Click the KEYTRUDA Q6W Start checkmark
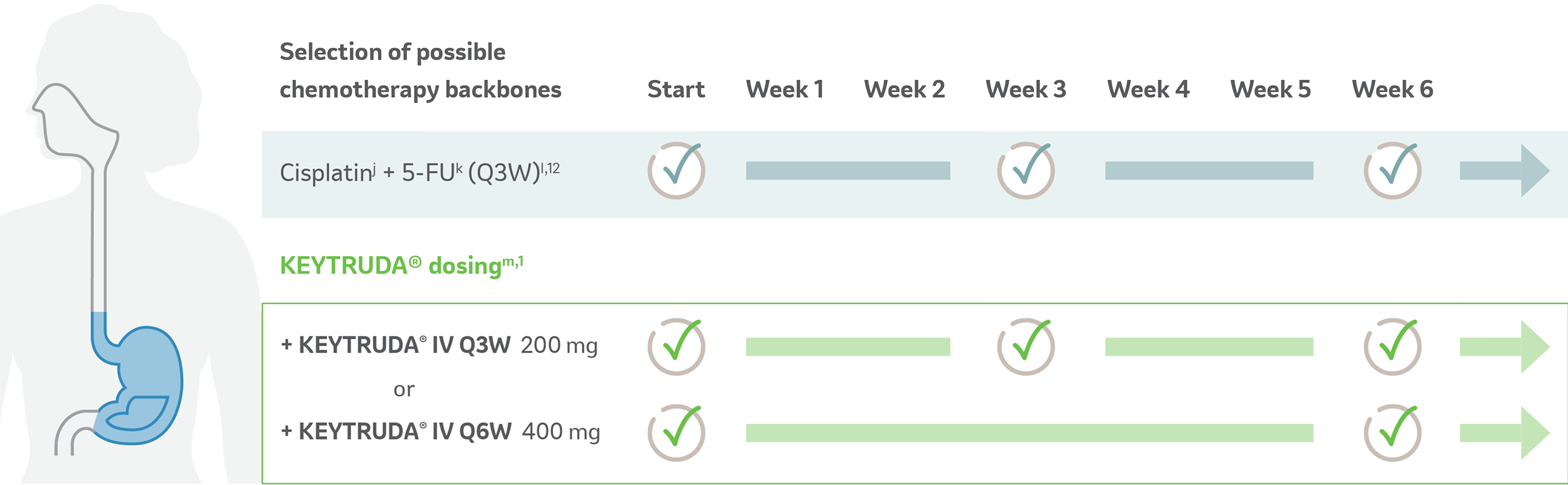Image resolution: width=1568 pixels, height=485 pixels. 676,432
